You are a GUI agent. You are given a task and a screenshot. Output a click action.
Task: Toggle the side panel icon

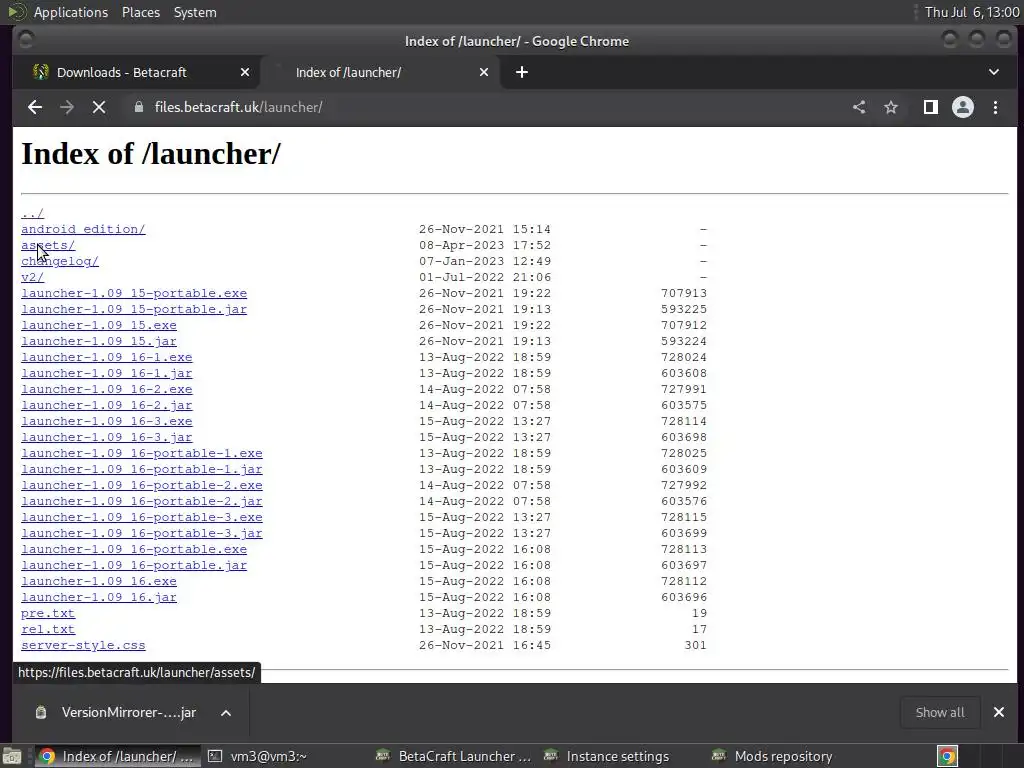931,107
